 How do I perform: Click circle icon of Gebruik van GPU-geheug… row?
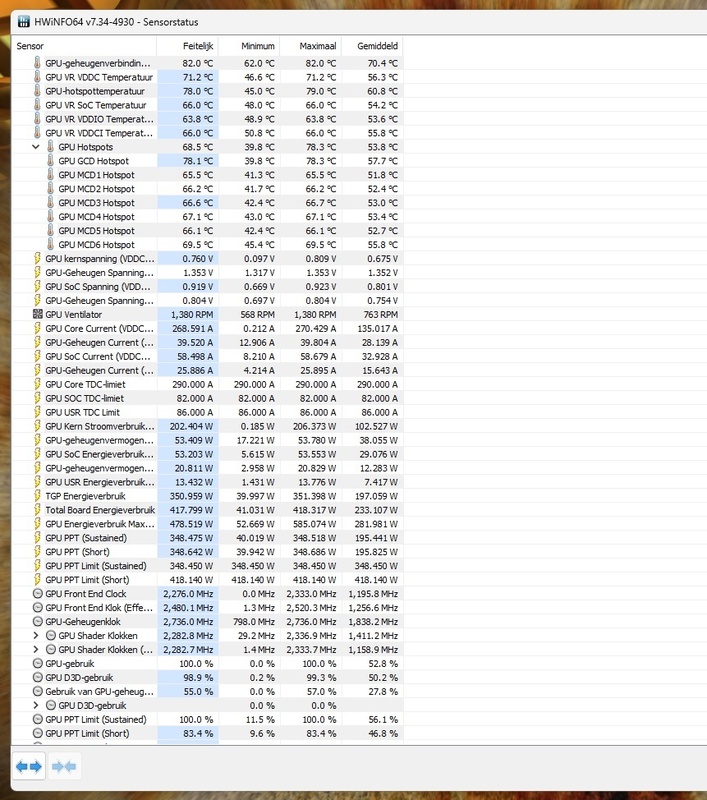[37, 691]
